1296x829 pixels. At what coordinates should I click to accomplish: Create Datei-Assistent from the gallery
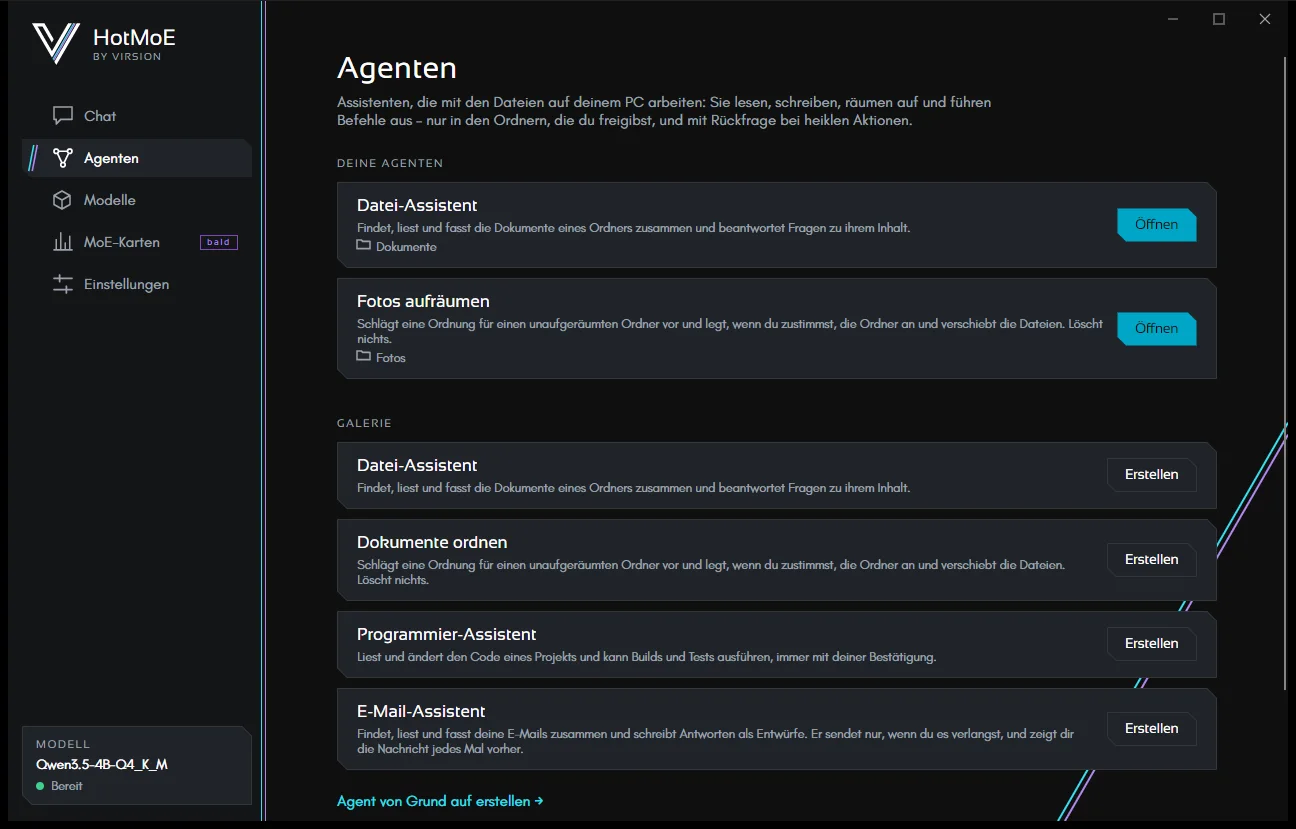1151,474
